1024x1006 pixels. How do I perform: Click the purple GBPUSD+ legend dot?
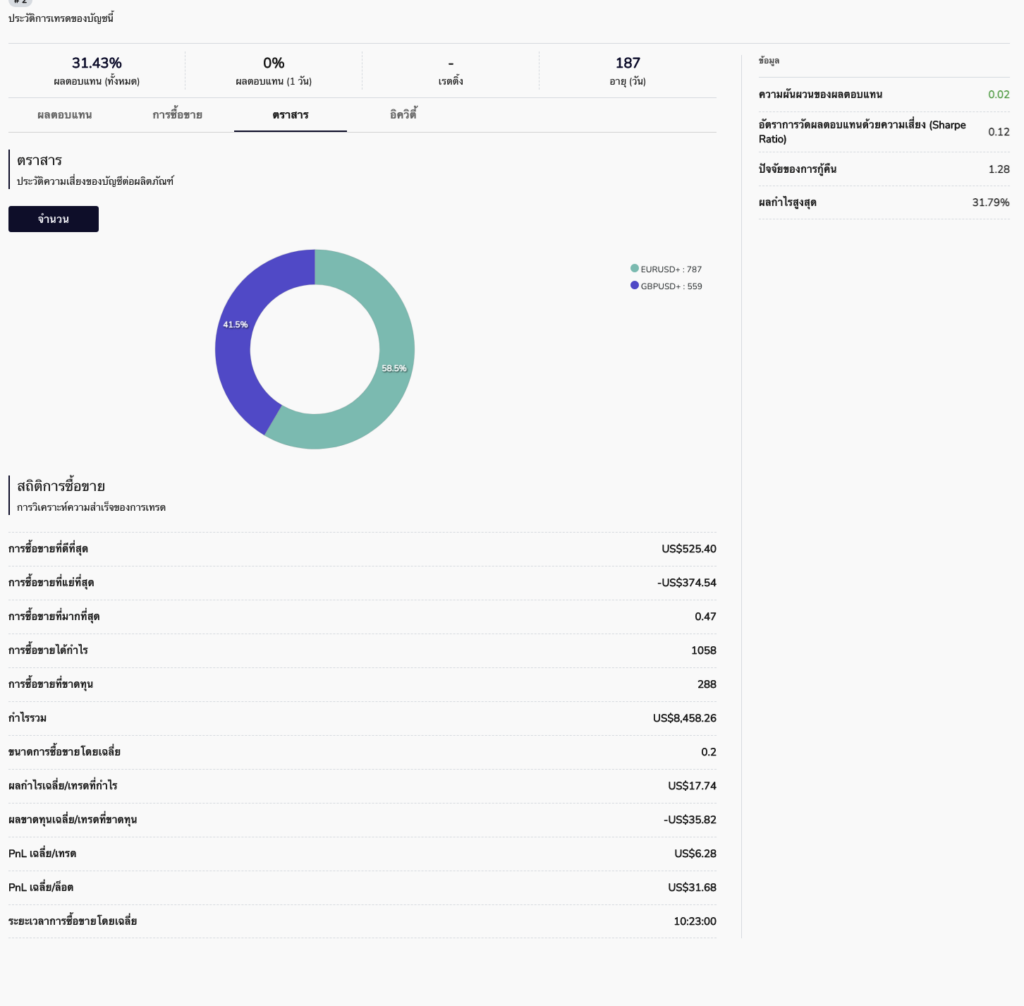pos(634,286)
